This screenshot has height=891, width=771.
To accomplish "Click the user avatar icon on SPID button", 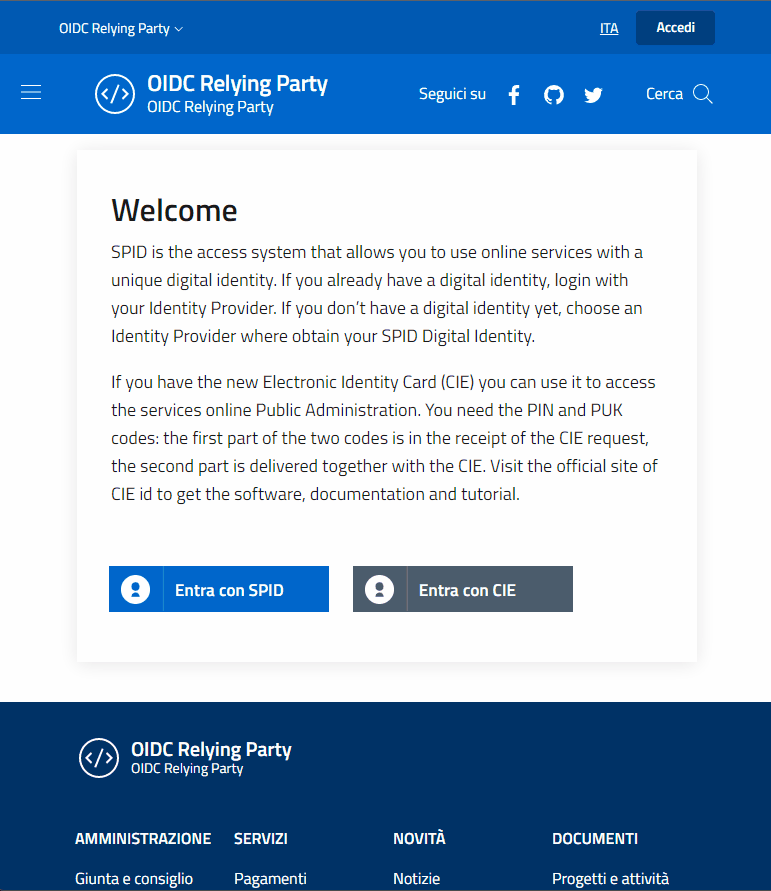I will click(x=136, y=589).
